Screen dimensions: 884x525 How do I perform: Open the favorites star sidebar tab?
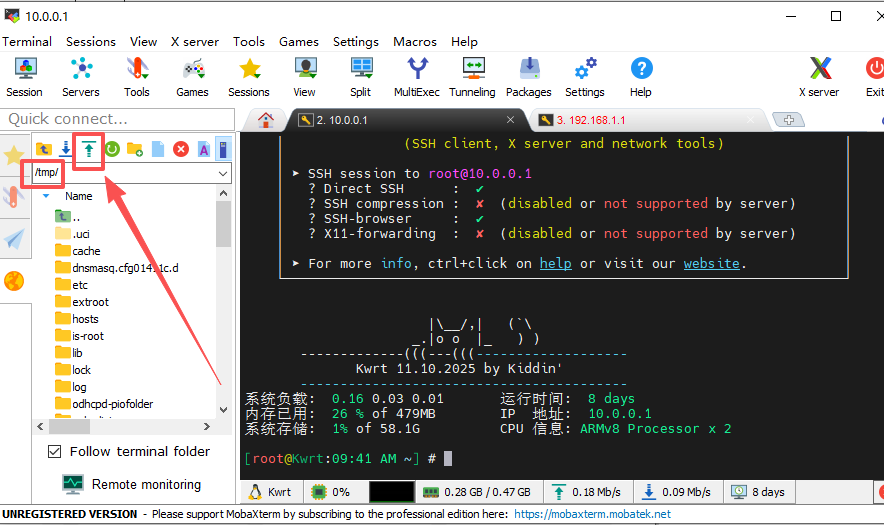(14, 155)
